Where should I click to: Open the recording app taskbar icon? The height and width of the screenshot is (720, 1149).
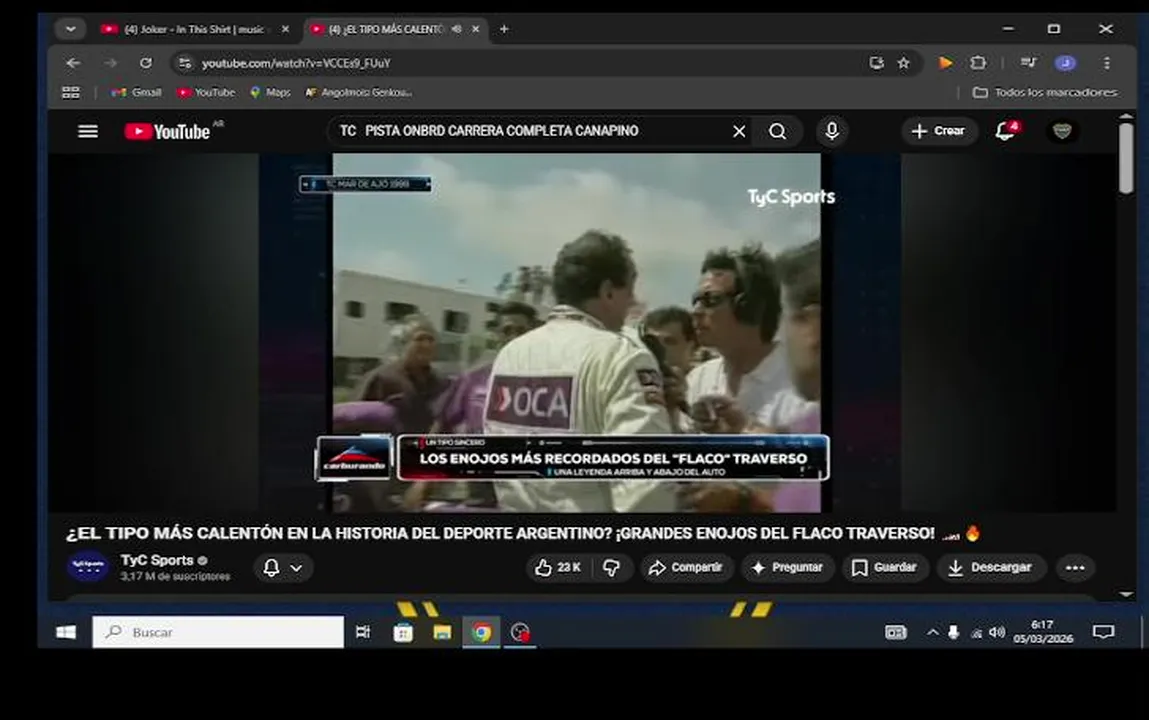click(x=520, y=632)
